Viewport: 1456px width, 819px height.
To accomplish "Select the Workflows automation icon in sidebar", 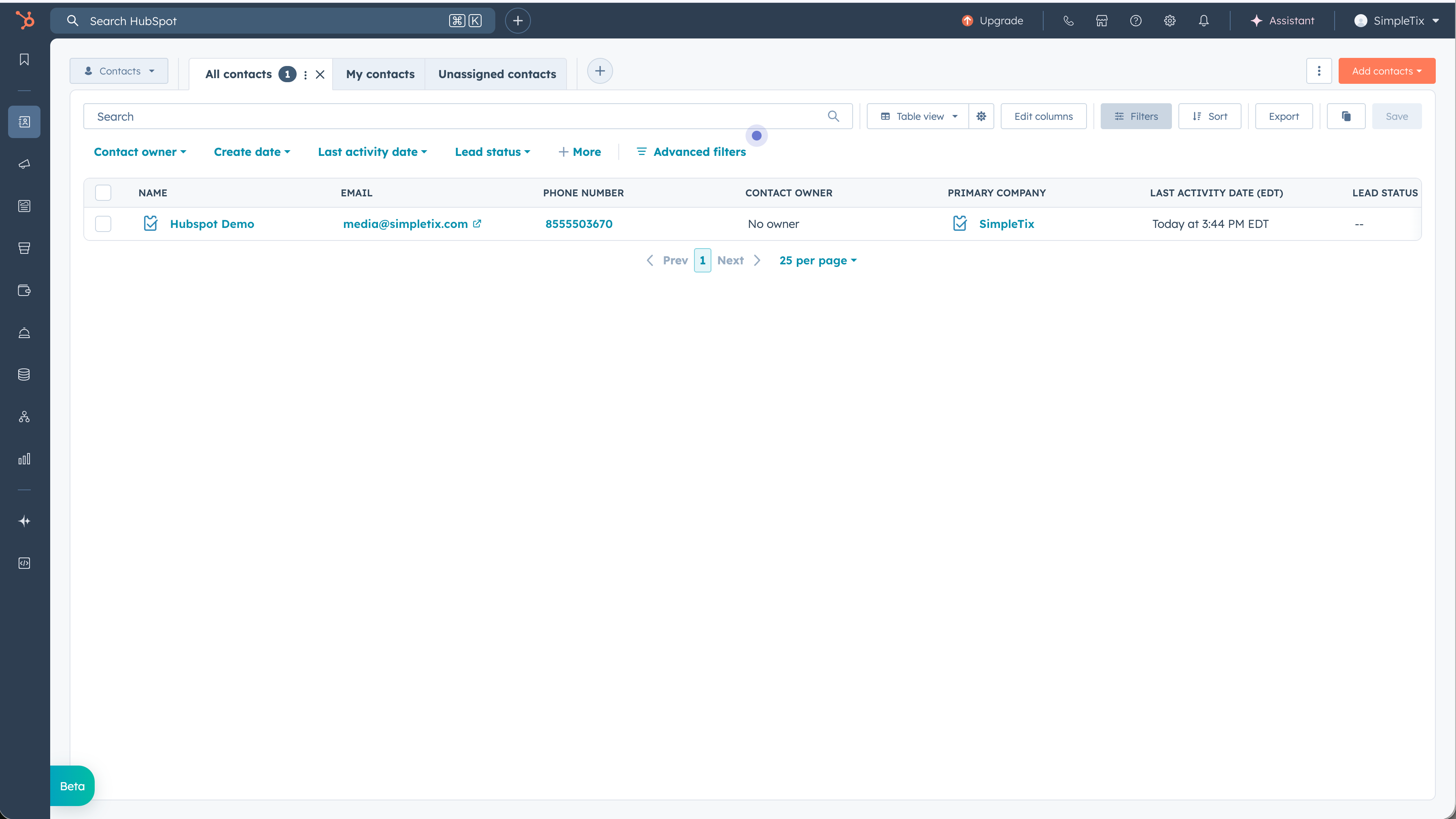I will (24, 417).
